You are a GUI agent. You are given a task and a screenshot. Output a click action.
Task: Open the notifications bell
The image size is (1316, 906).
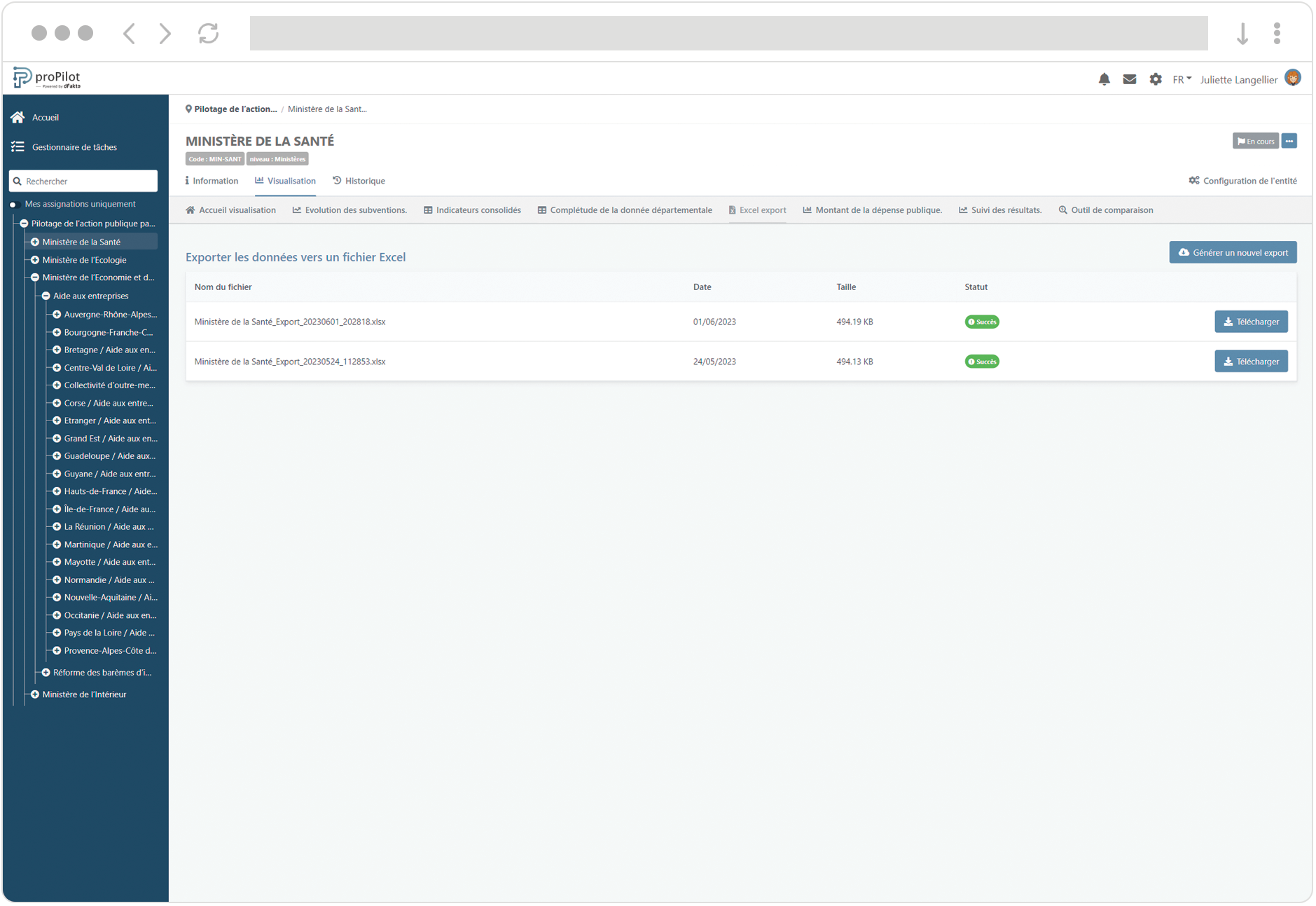(x=1104, y=79)
